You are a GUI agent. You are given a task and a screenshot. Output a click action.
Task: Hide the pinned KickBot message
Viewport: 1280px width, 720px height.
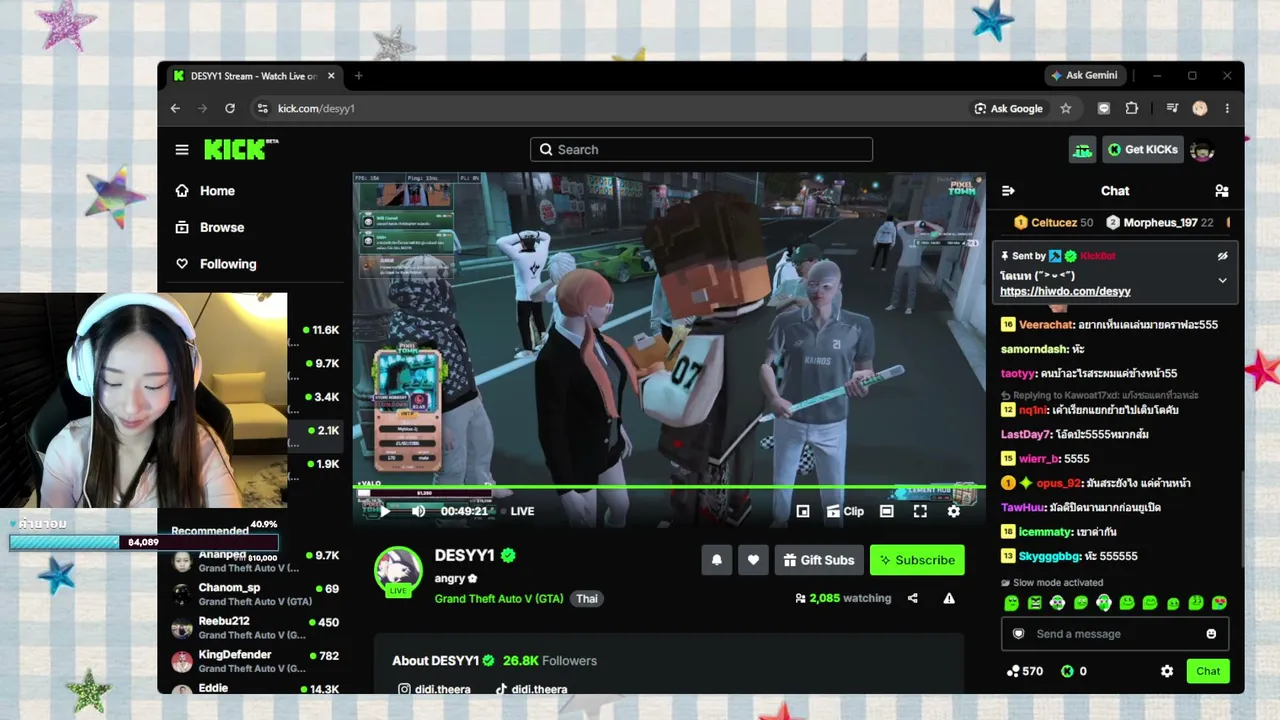(1222, 256)
